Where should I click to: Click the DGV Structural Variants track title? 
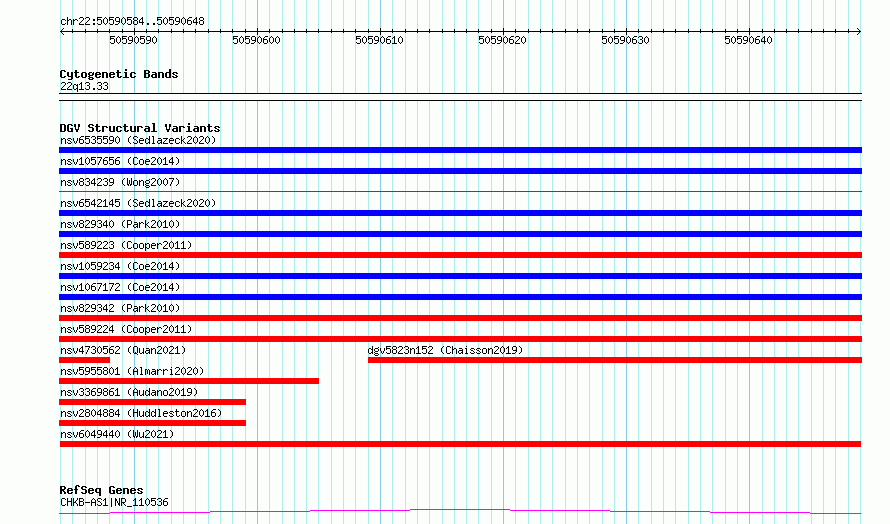click(140, 128)
